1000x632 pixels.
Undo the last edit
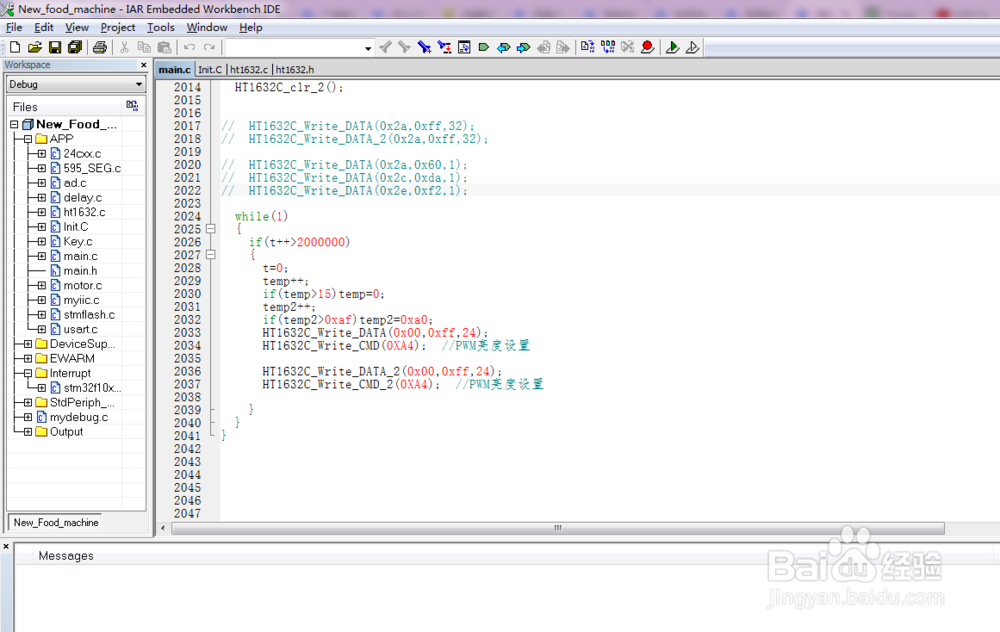pyautogui.click(x=189, y=47)
